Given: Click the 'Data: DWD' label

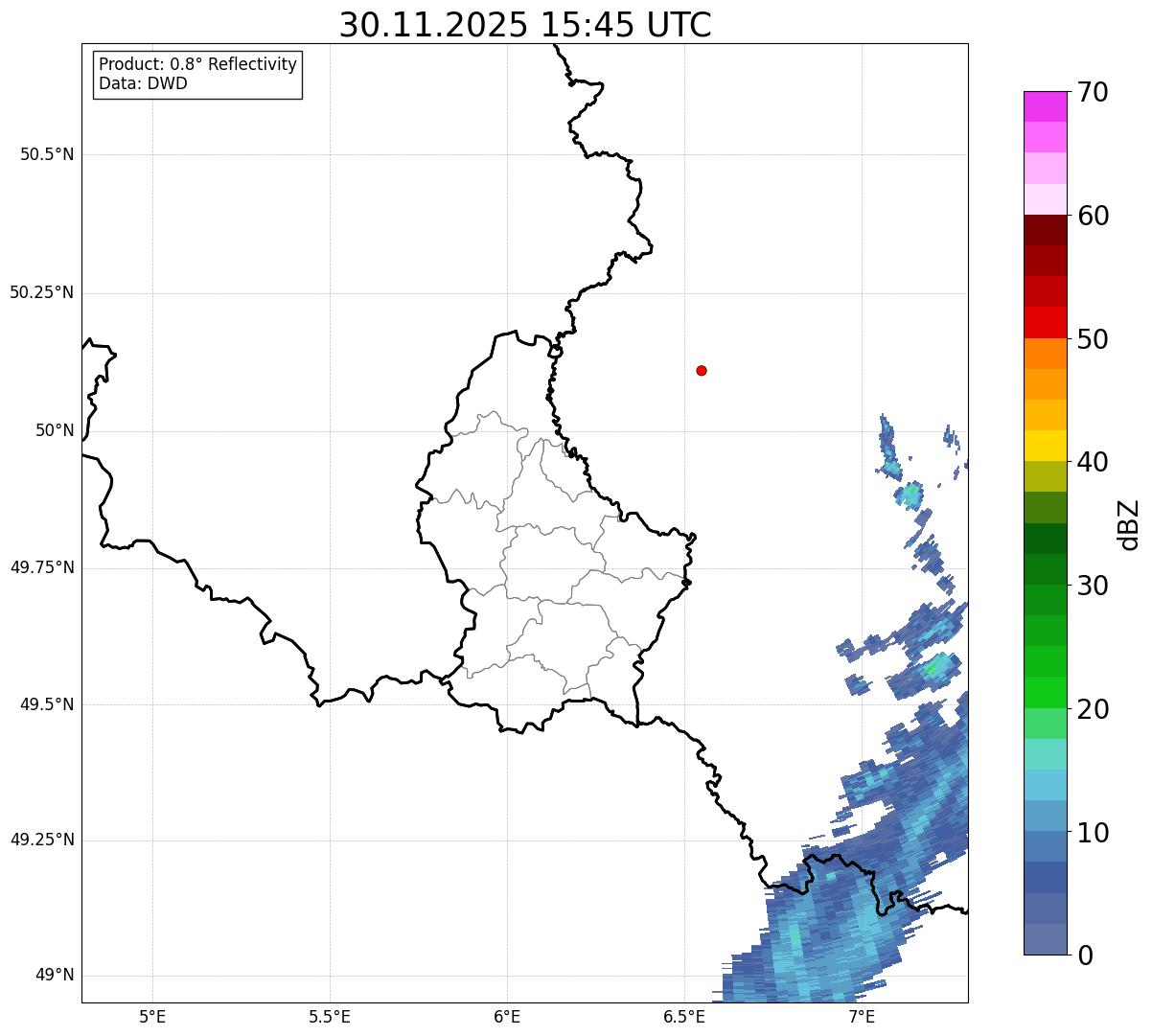Looking at the screenshot, I should (143, 83).
